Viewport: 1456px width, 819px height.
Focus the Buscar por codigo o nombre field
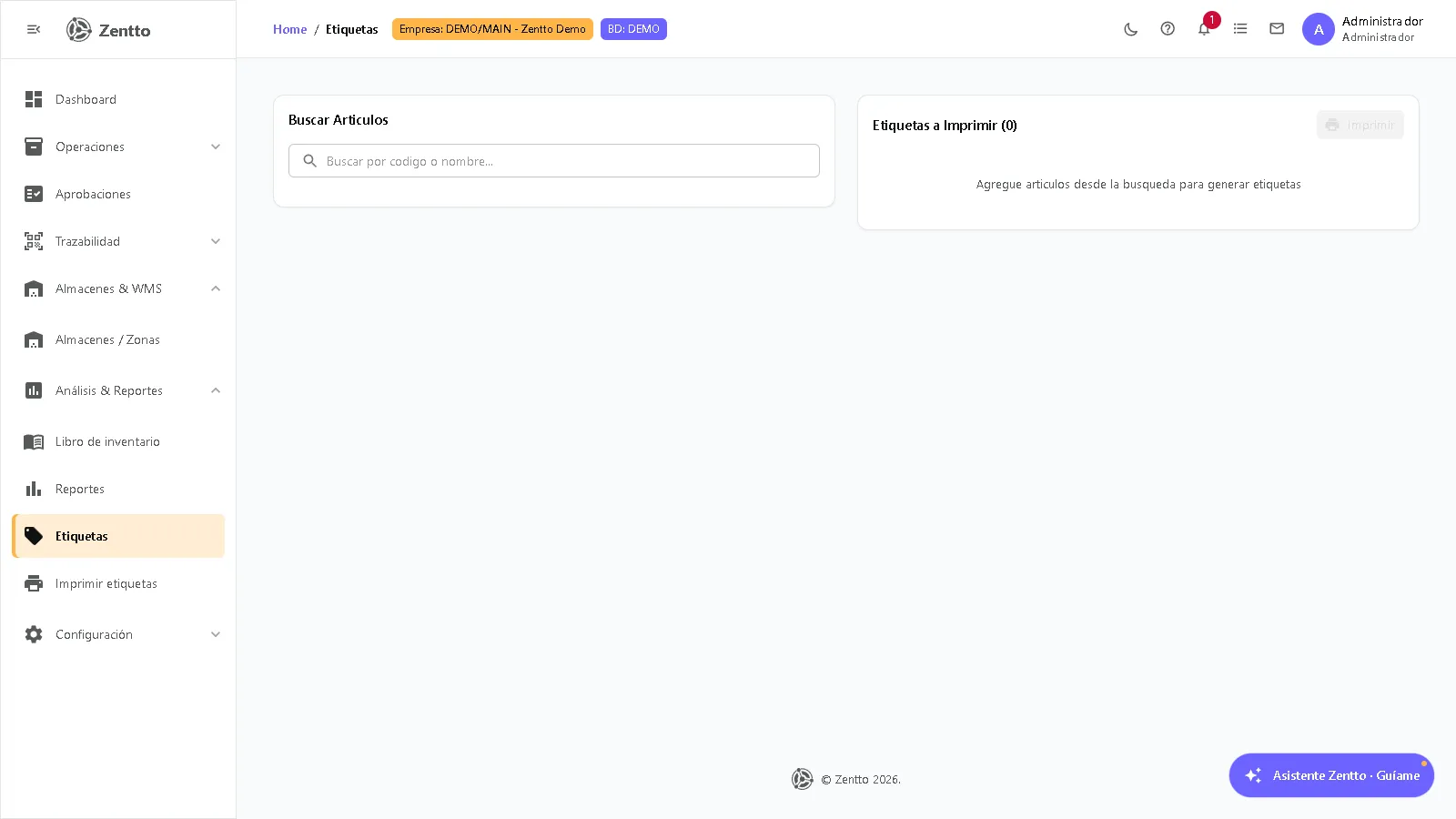[x=554, y=161]
